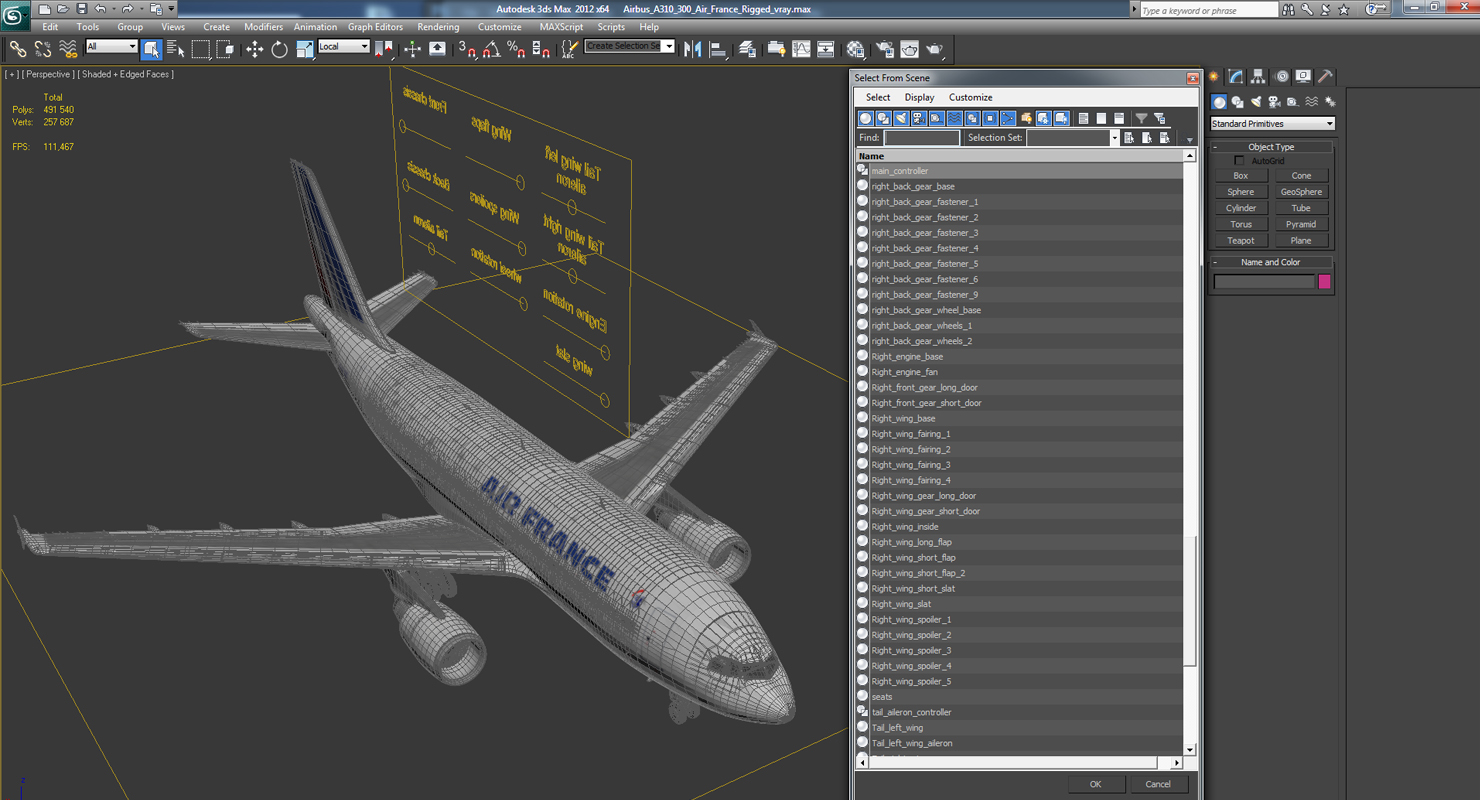
Task: Toggle the Angle Snap tool
Action: (492, 48)
